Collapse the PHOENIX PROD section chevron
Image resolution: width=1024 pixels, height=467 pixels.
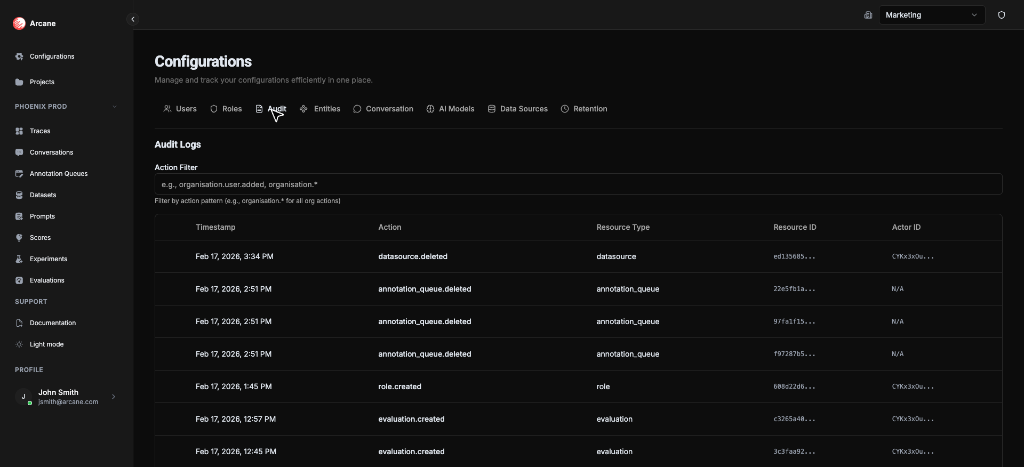[x=115, y=106]
